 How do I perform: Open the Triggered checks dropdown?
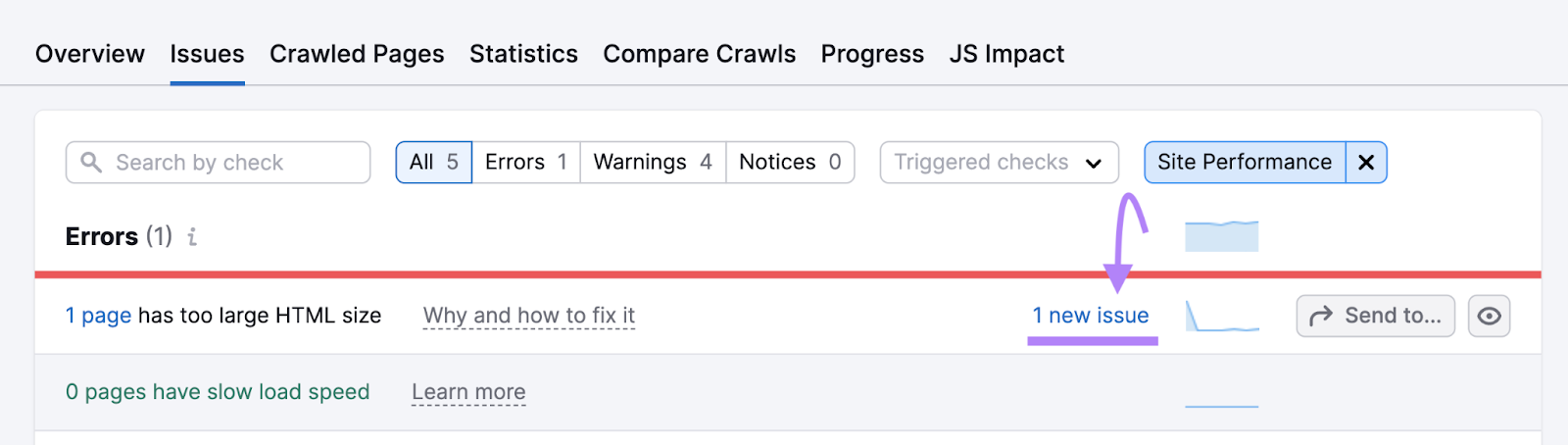[x=999, y=163]
